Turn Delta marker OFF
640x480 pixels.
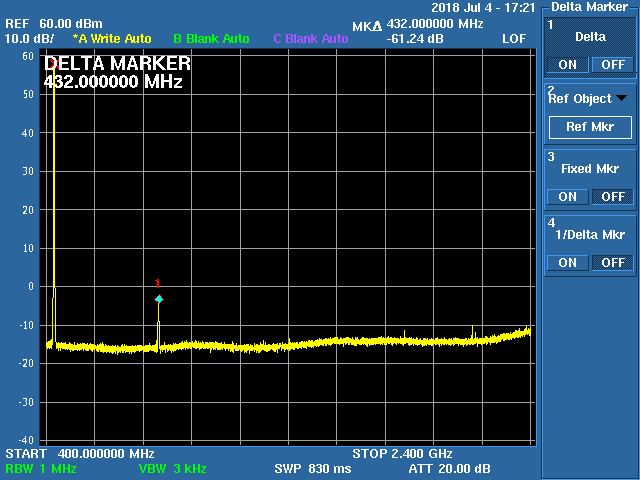coord(613,65)
